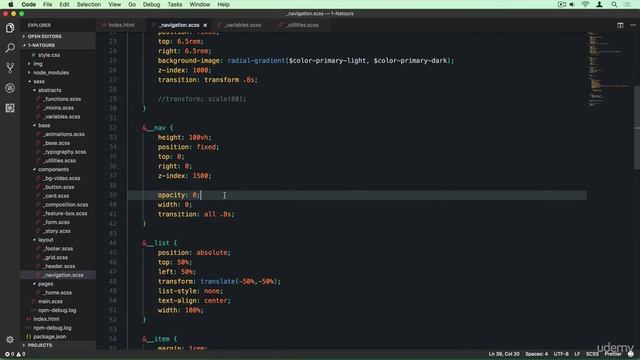Open the Extensions view
Image resolution: width=640 pixels, height=360 pixels.
click(x=10, y=108)
